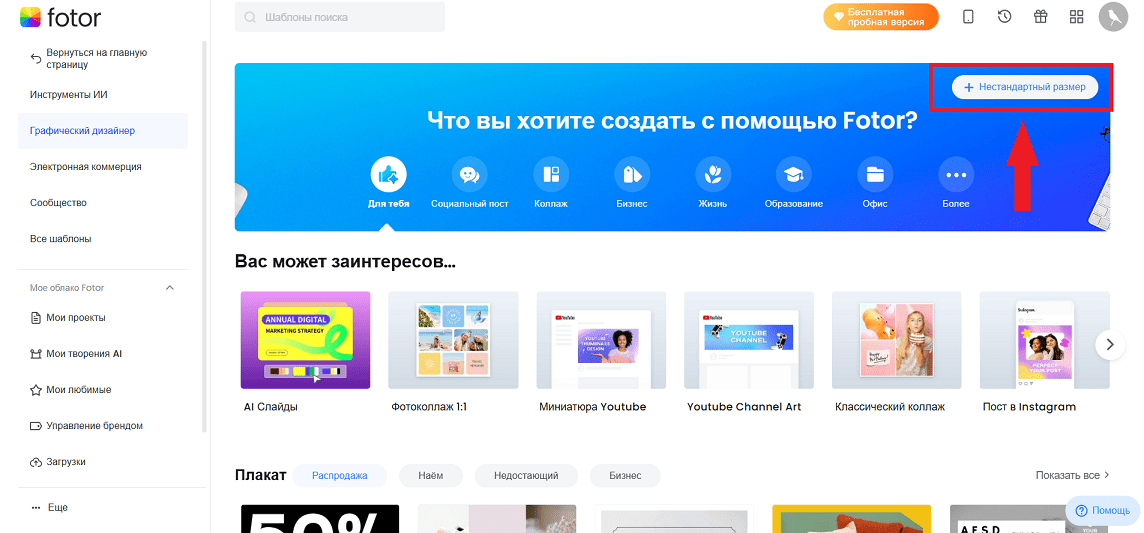The width and height of the screenshot is (1144, 533).
Task: Click the Мои творения AI icon
Action: point(36,354)
